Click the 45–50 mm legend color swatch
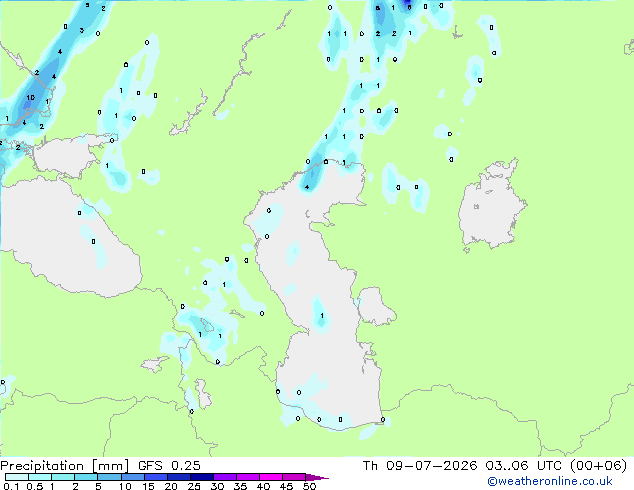Image resolution: width=634 pixels, height=490 pixels. pos(294,477)
